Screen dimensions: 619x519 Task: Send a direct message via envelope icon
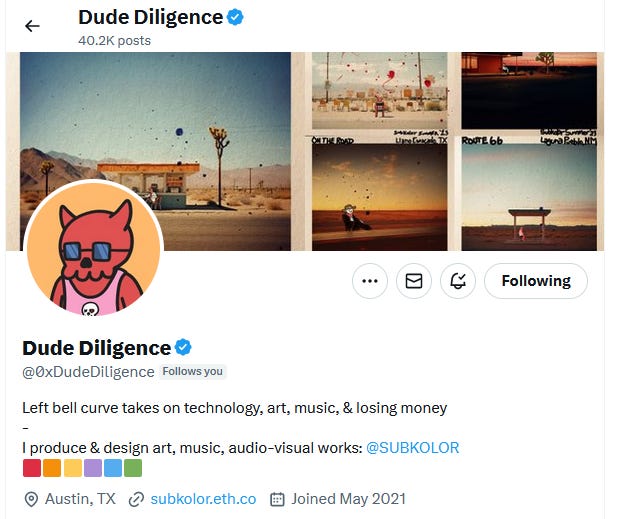coord(414,281)
